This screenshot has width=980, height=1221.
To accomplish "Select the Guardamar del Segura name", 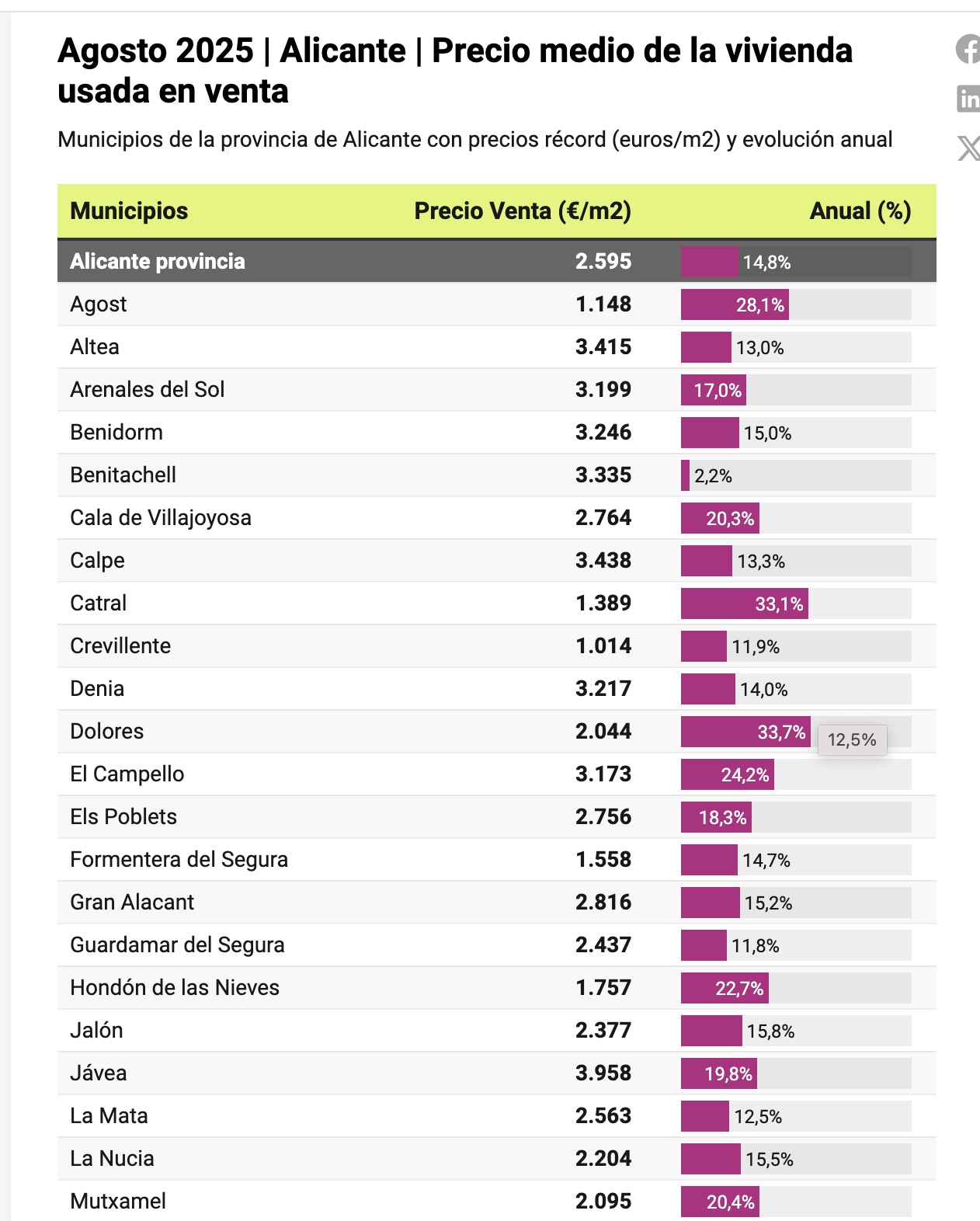I will [177, 945].
